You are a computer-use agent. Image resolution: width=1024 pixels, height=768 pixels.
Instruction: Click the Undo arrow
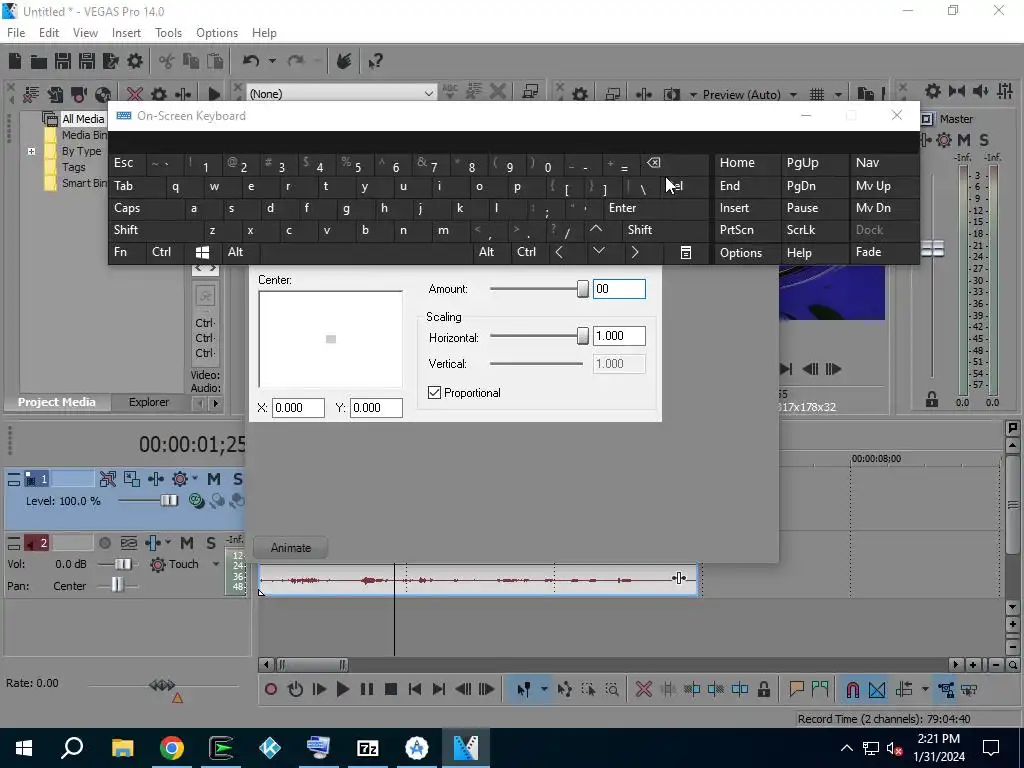coord(251,61)
